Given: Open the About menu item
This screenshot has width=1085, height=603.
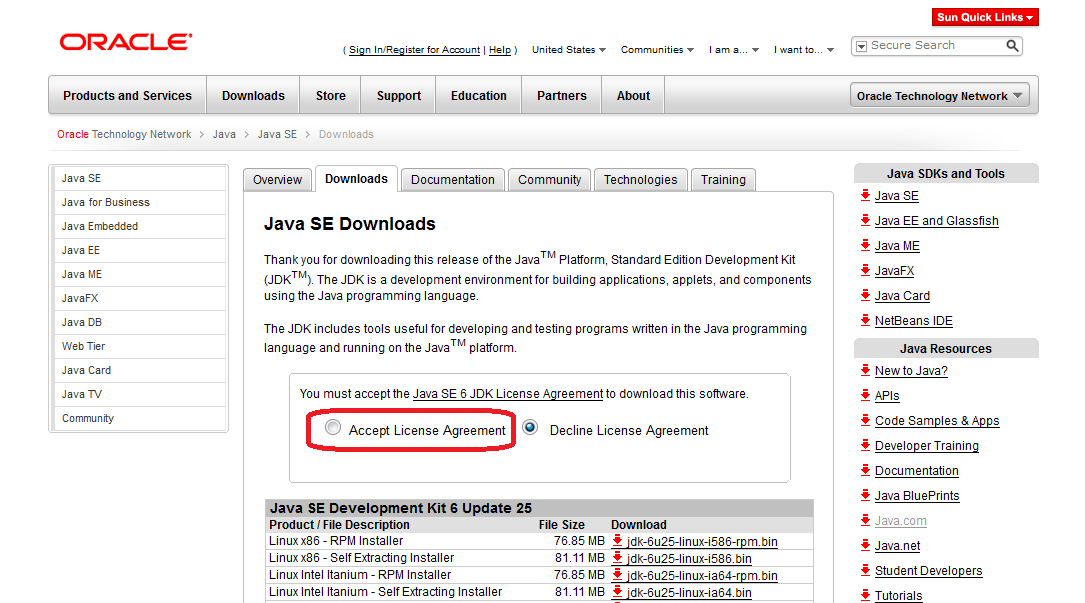Looking at the screenshot, I should [x=633, y=96].
